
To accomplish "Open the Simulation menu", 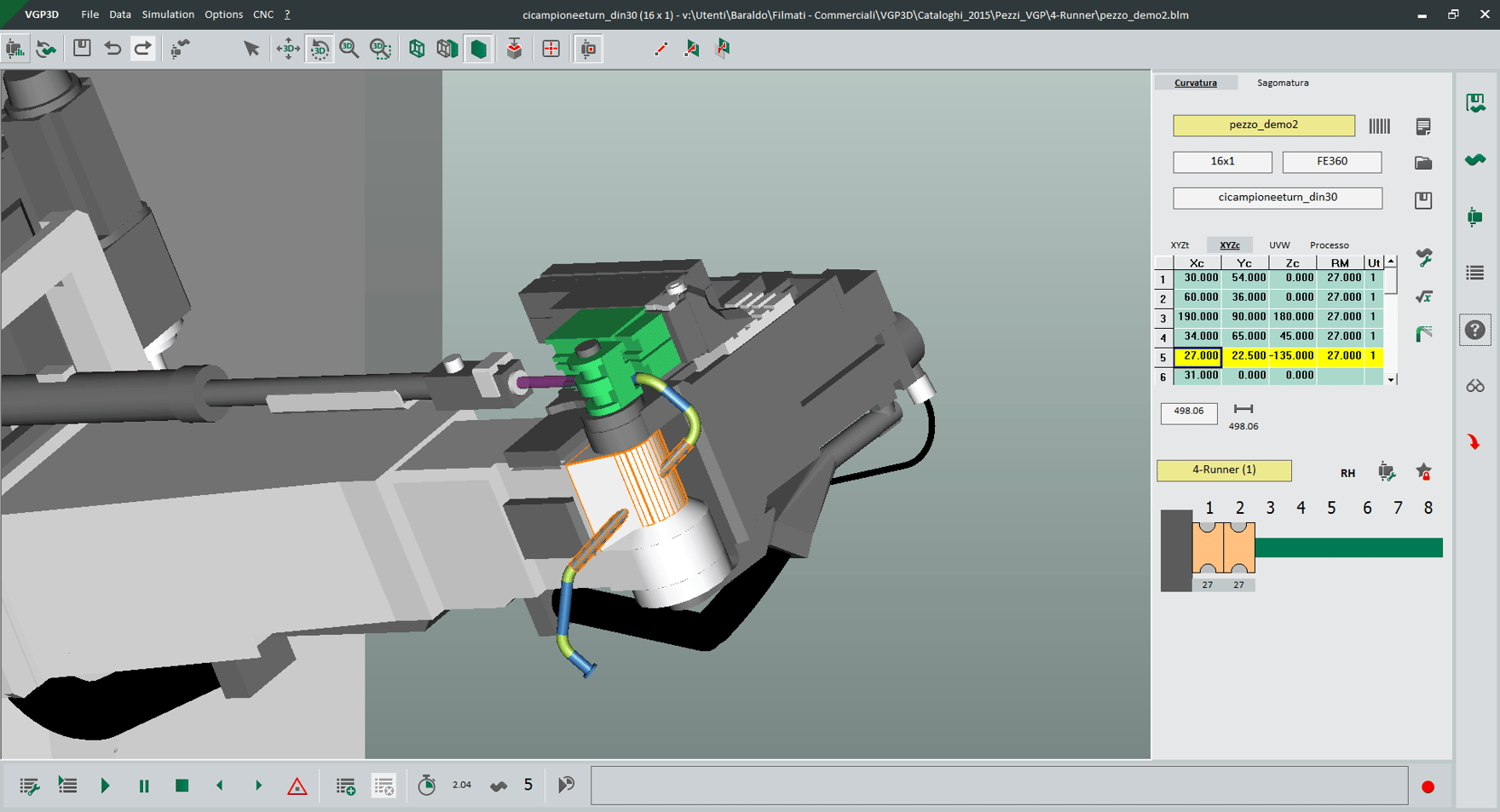I will click(168, 14).
